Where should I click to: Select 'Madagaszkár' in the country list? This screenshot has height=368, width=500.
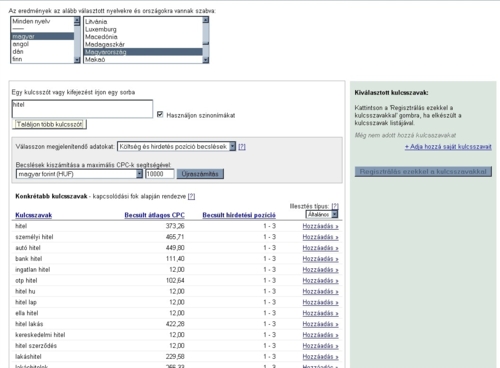(143, 44)
